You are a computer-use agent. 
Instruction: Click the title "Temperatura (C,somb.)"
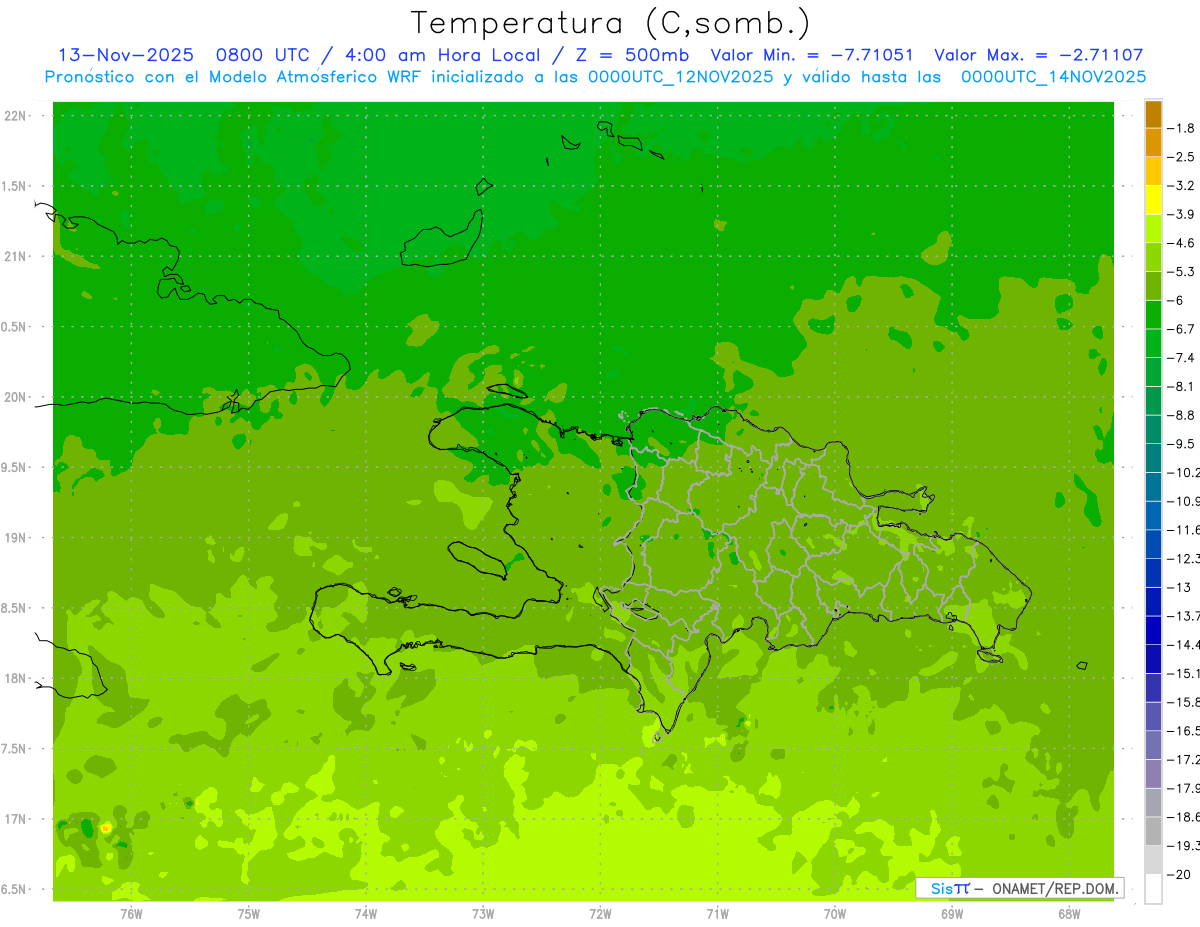(x=610, y=24)
